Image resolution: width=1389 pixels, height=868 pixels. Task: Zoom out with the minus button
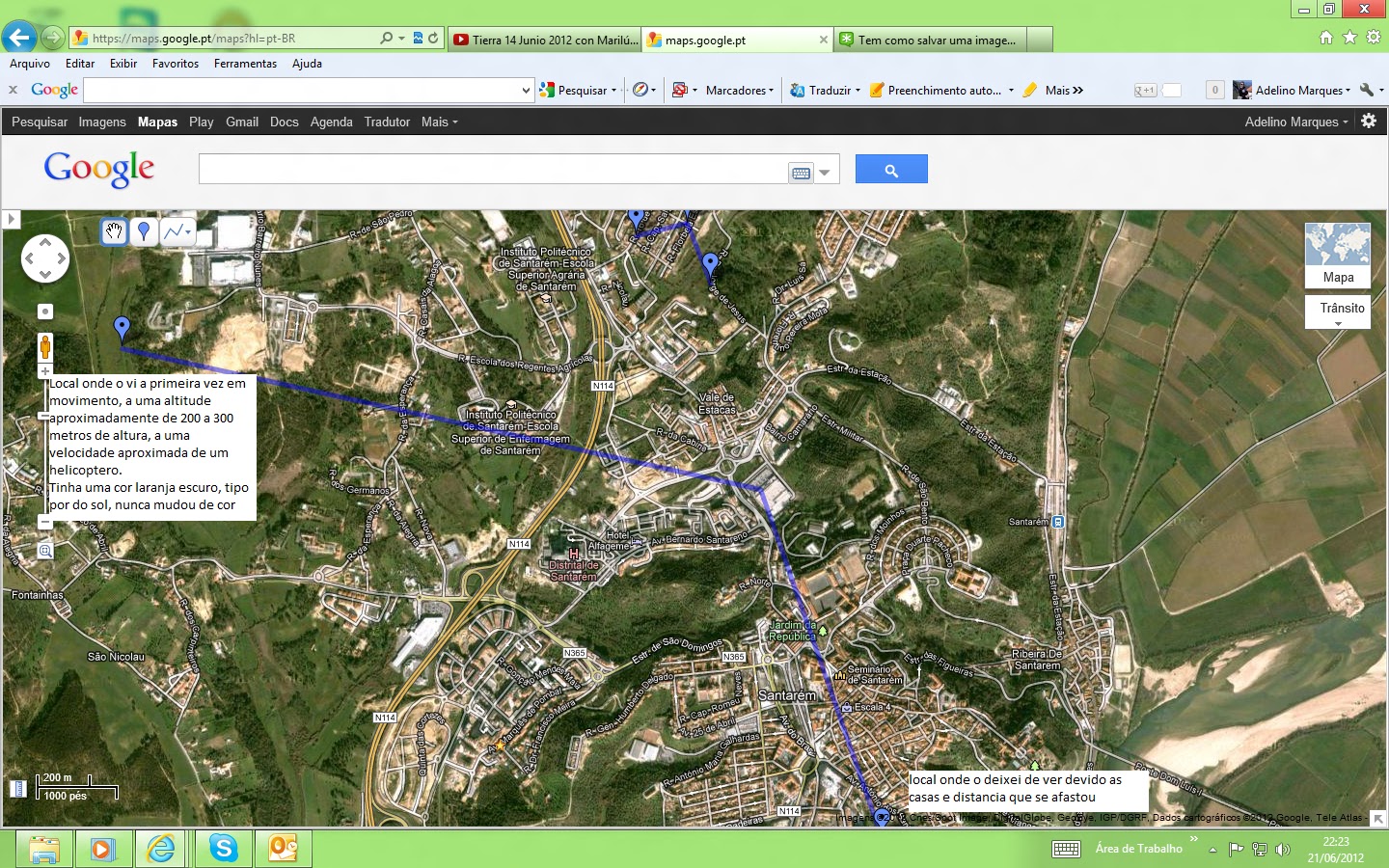[x=45, y=523]
